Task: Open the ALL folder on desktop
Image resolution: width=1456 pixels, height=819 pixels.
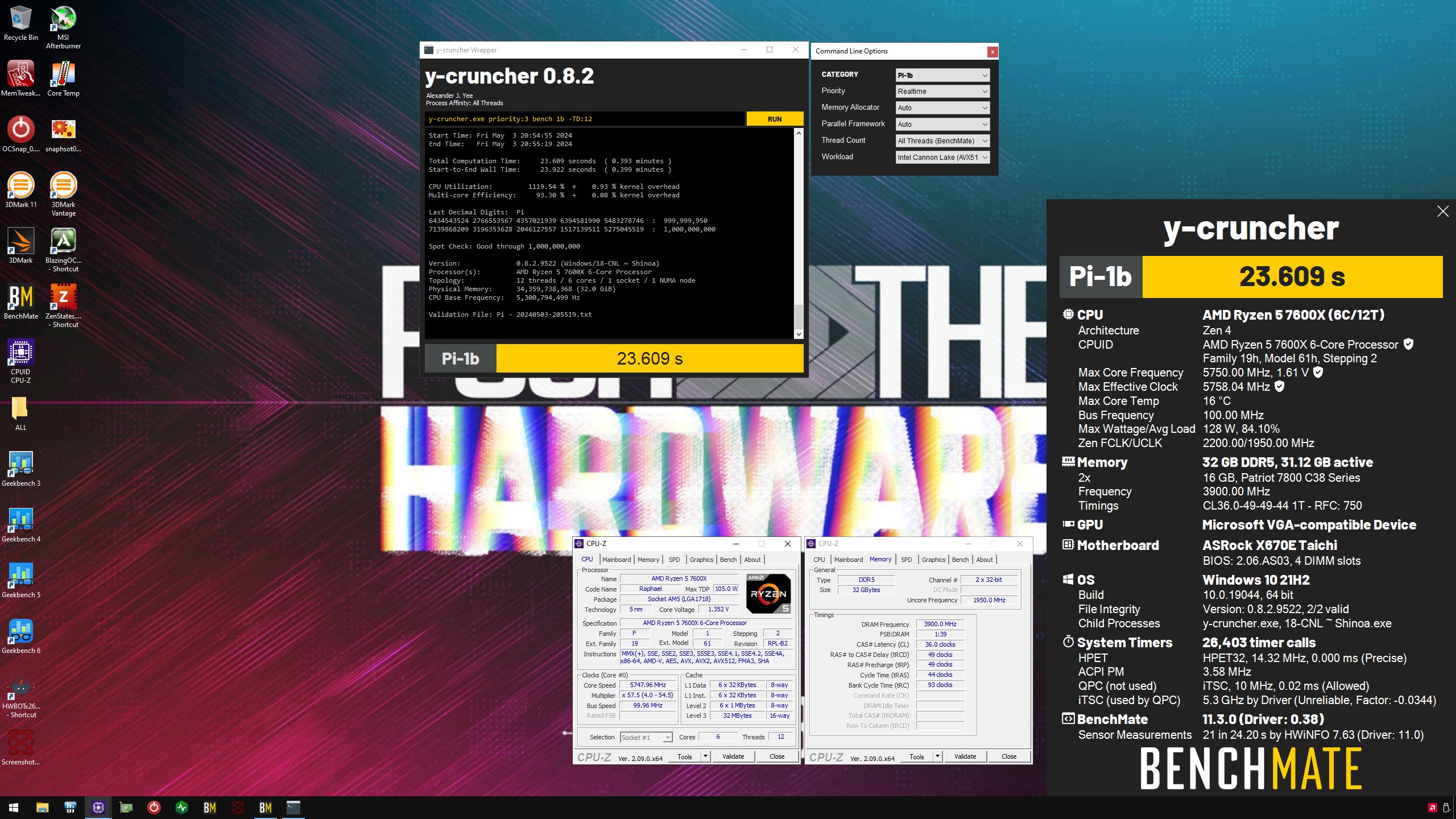Action: pos(21,414)
